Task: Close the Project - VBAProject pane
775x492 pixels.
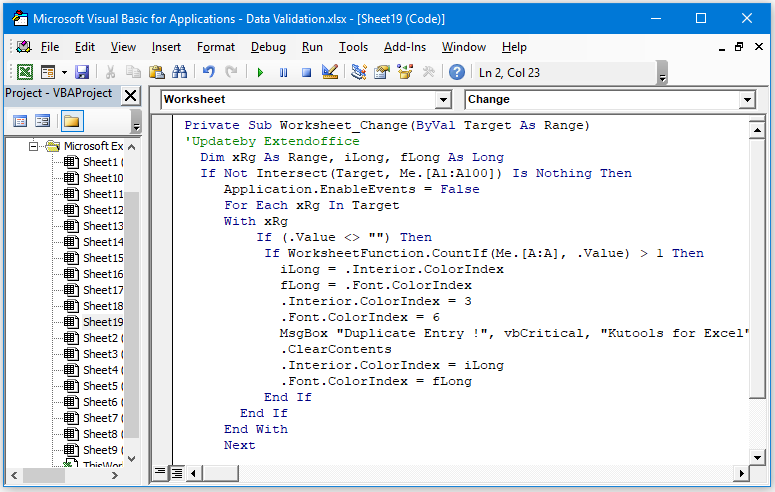Action: [131, 95]
